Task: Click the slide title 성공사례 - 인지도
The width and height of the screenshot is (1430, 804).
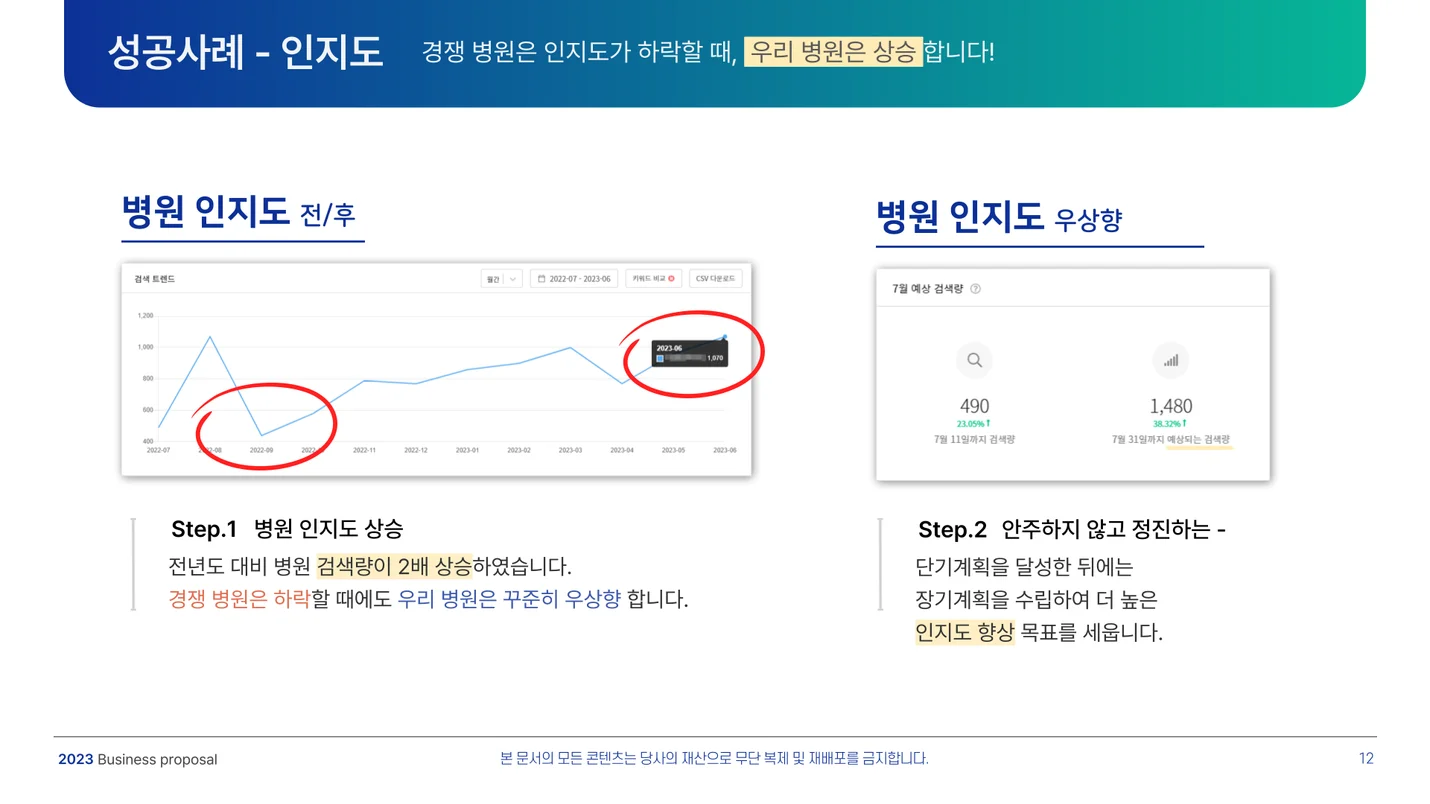Action: tap(245, 52)
